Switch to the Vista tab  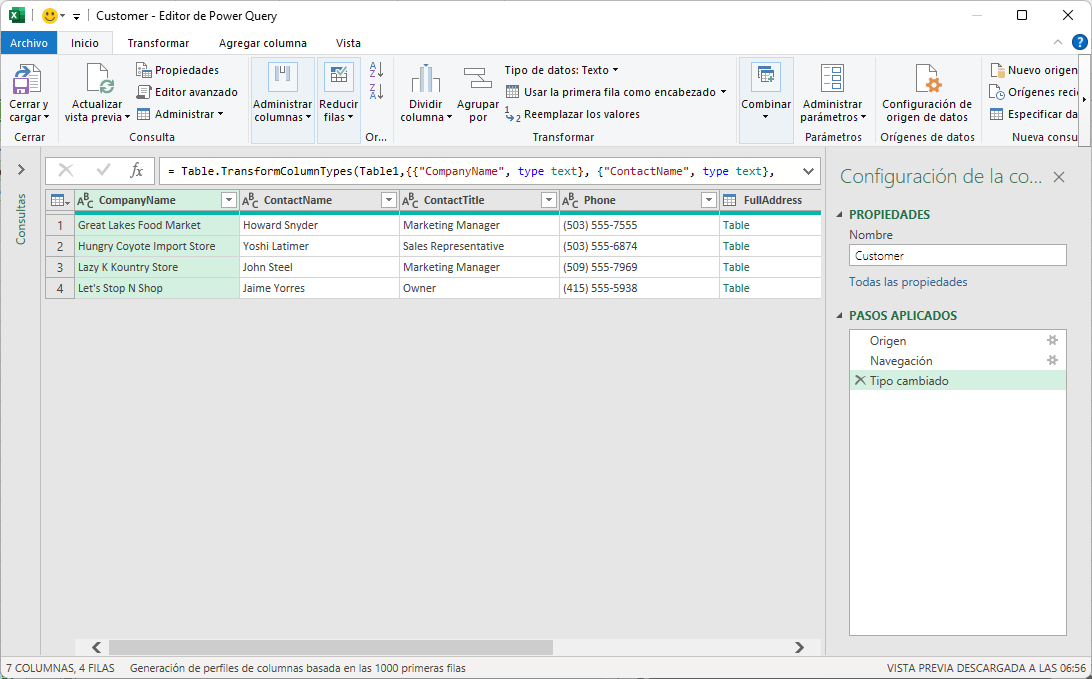348,42
